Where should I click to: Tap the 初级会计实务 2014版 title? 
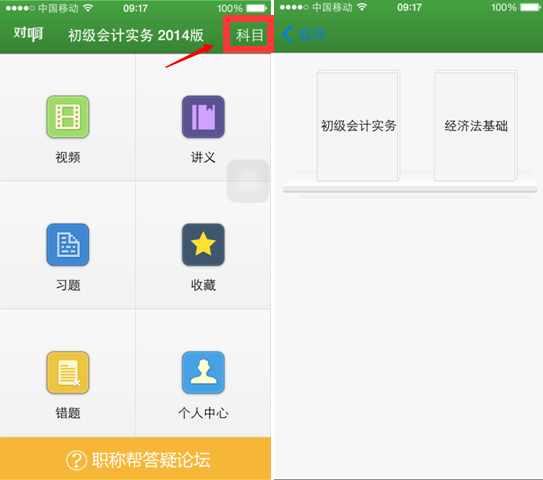[136, 35]
